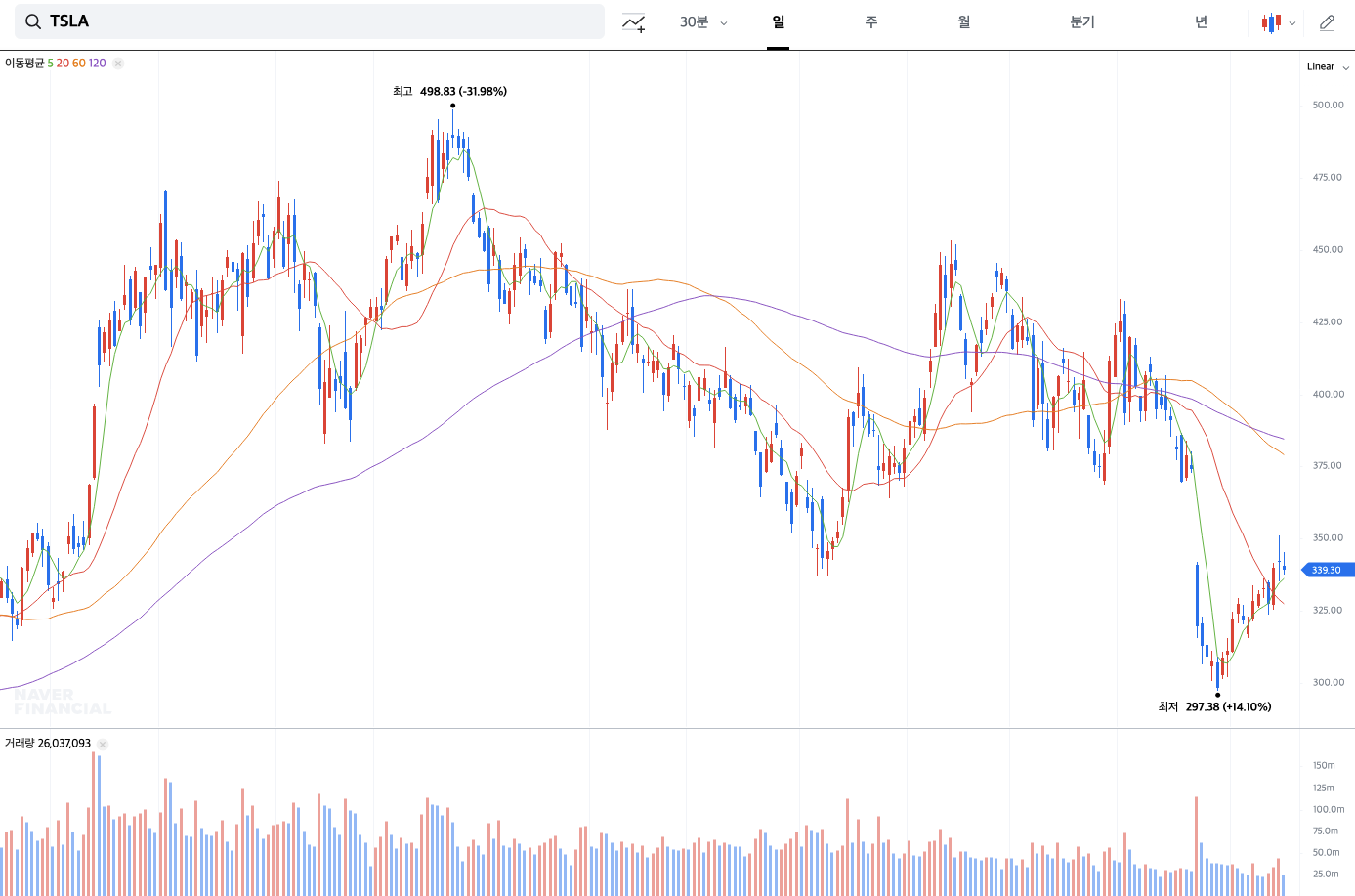The height and width of the screenshot is (896, 1355).
Task: Click the 425.00 price axis label
Action: (x=1329, y=321)
